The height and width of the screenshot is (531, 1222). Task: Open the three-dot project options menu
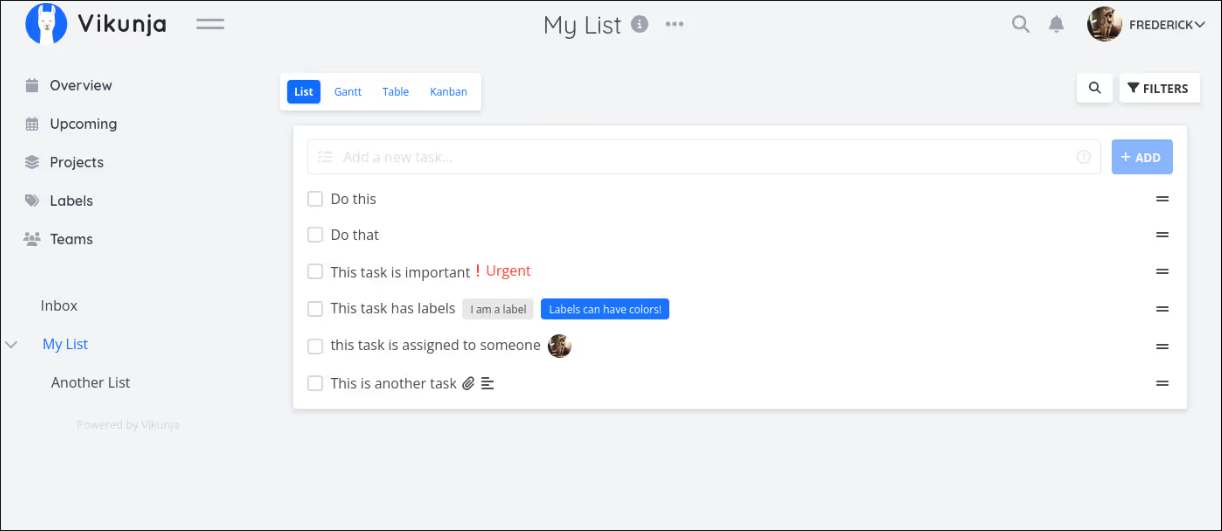click(675, 24)
